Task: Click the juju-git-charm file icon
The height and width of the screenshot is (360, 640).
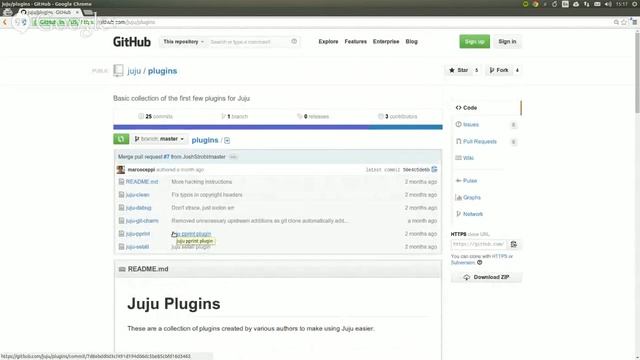Action: (x=121, y=221)
